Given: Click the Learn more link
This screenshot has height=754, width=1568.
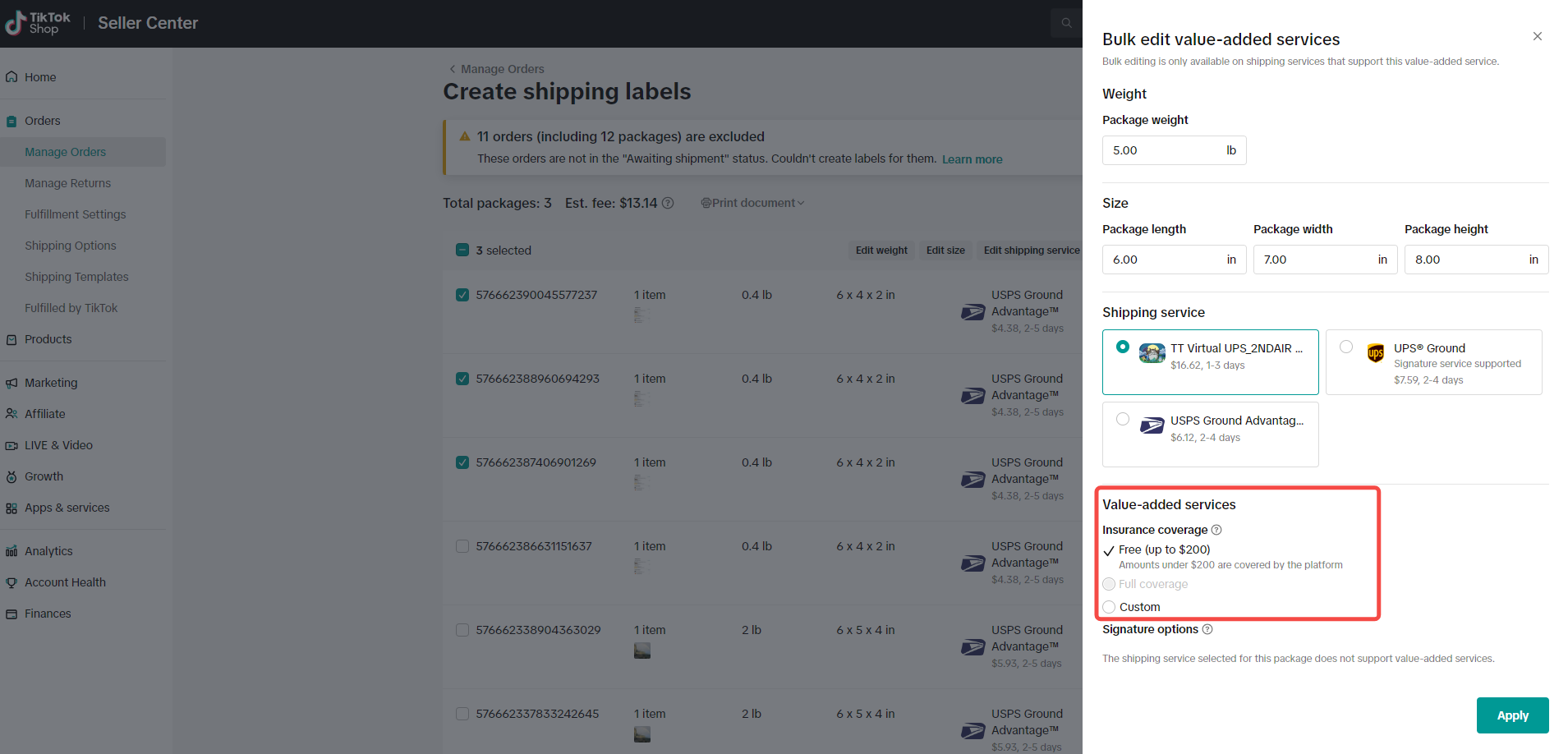Looking at the screenshot, I should [972, 159].
